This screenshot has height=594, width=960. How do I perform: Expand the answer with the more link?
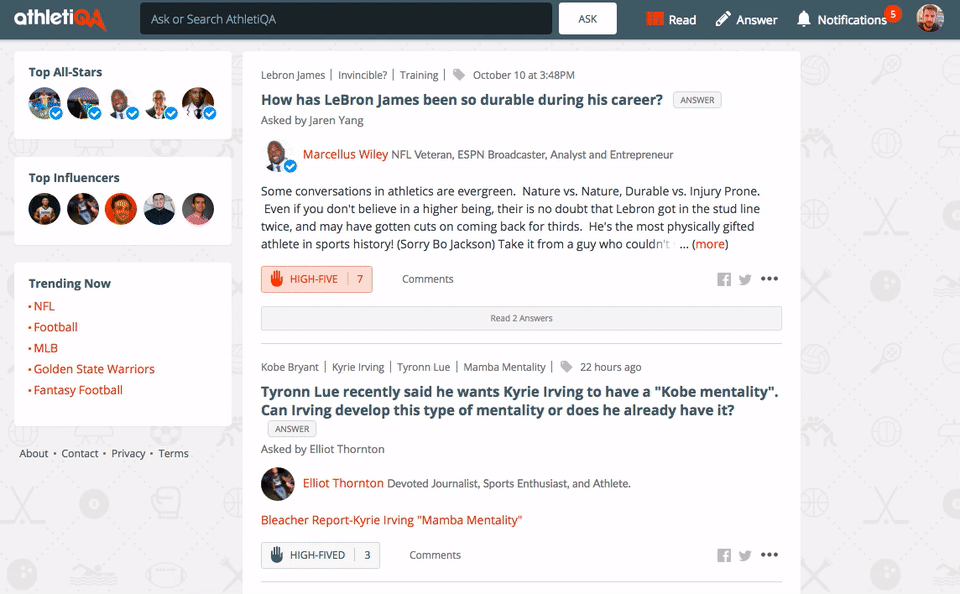tap(710, 244)
